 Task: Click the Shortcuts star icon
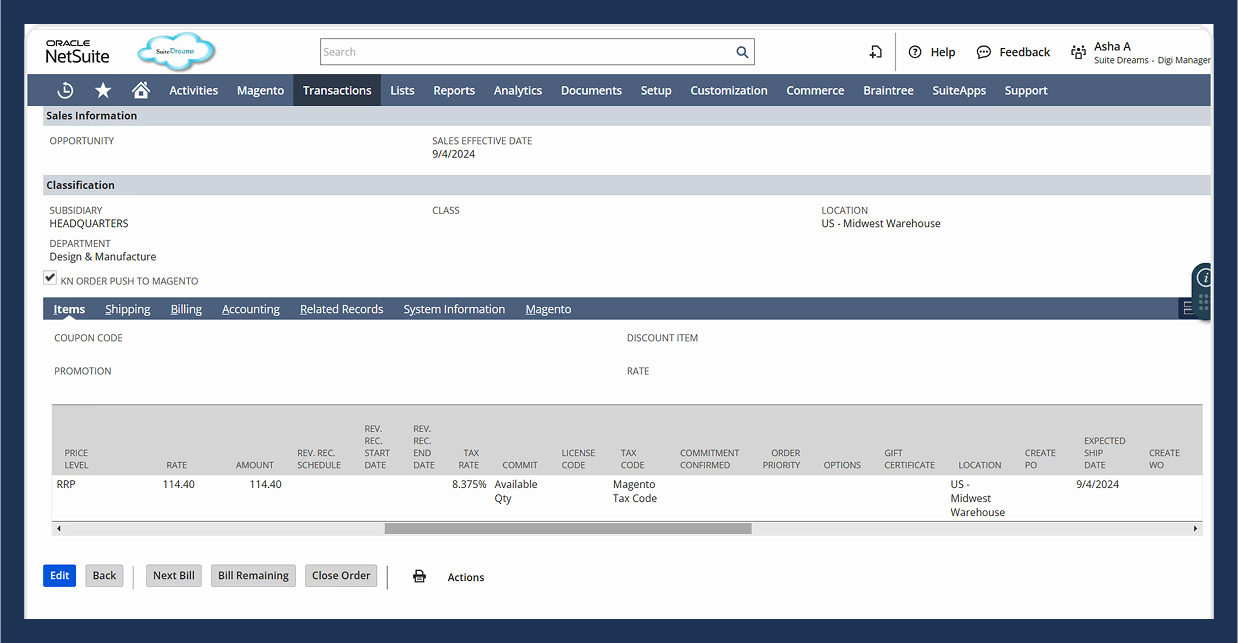coord(103,90)
